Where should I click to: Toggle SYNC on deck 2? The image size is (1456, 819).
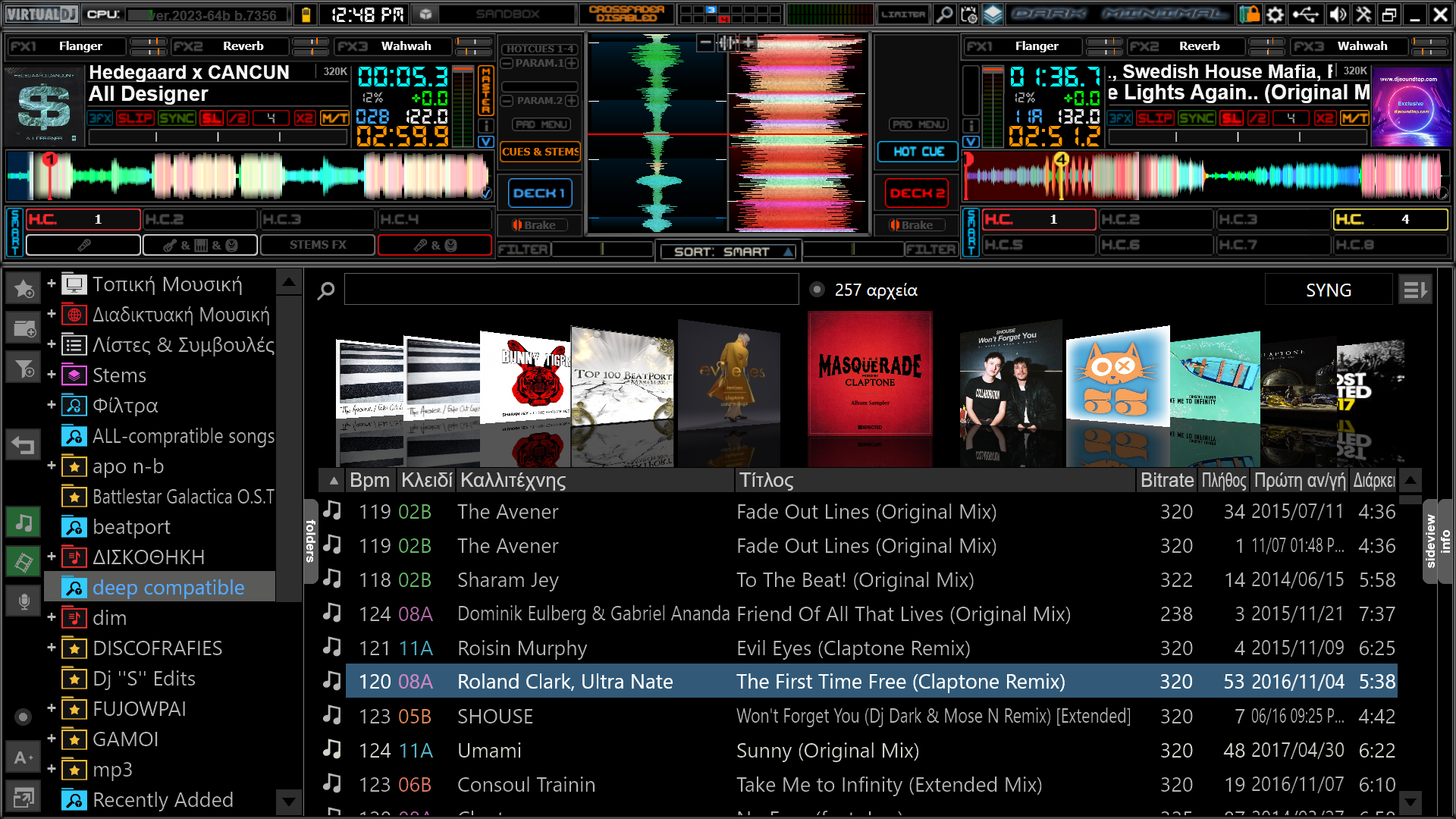click(x=1197, y=118)
